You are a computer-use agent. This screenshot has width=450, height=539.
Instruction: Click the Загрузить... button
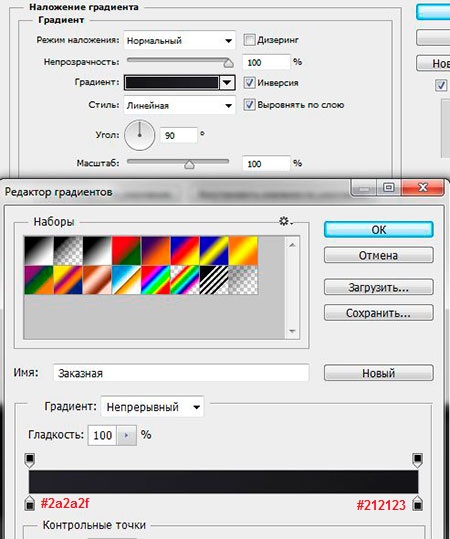(x=378, y=287)
